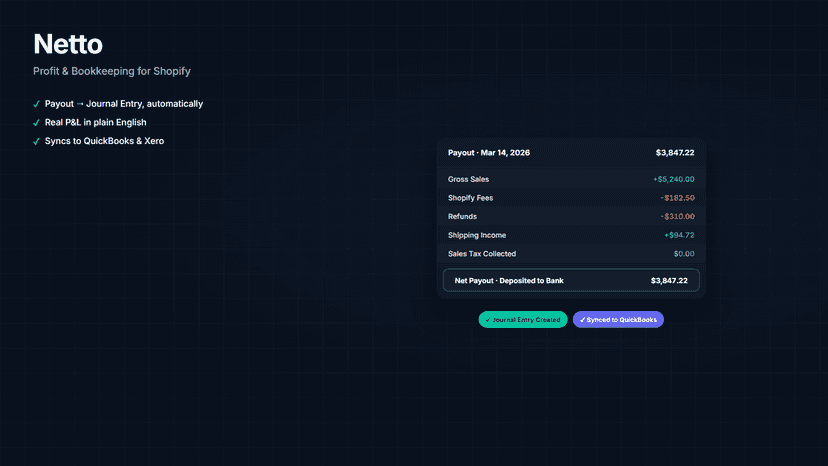Click the $0.00 sales tax value
The image size is (828, 466).
tap(684, 254)
